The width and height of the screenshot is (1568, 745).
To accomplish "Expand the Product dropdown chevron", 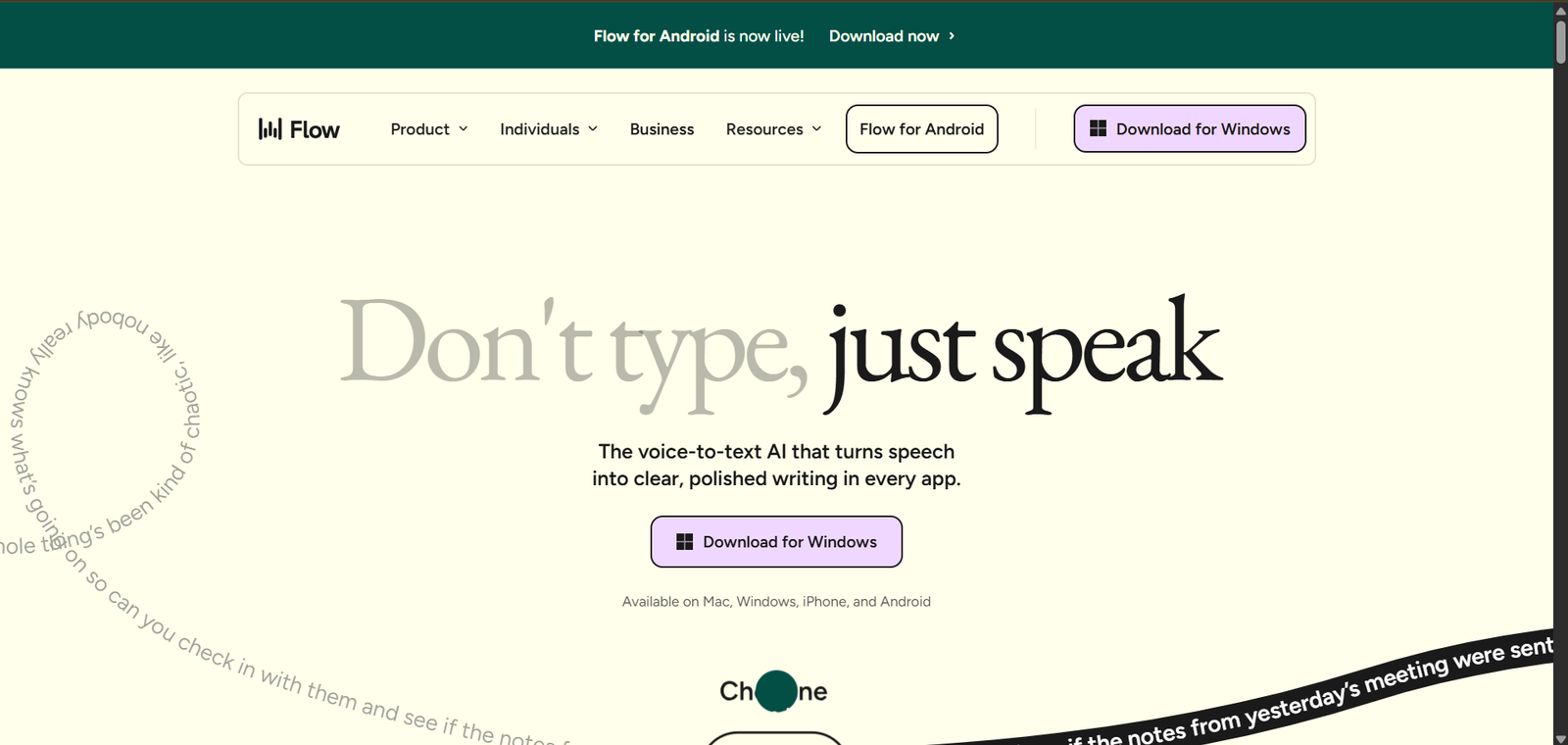I will tap(464, 129).
